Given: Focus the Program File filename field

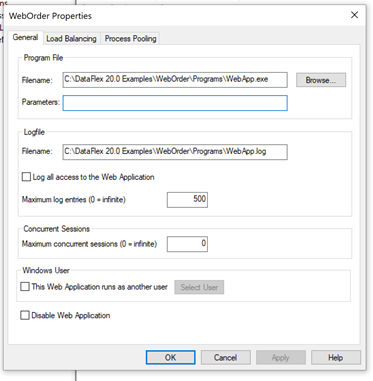Looking at the screenshot, I should point(175,80).
